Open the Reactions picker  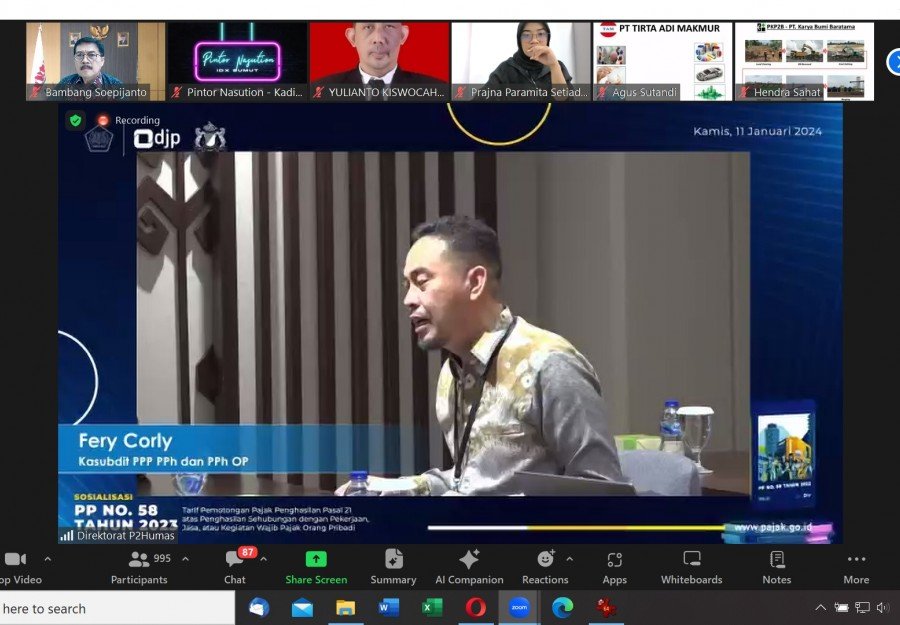coord(545,566)
